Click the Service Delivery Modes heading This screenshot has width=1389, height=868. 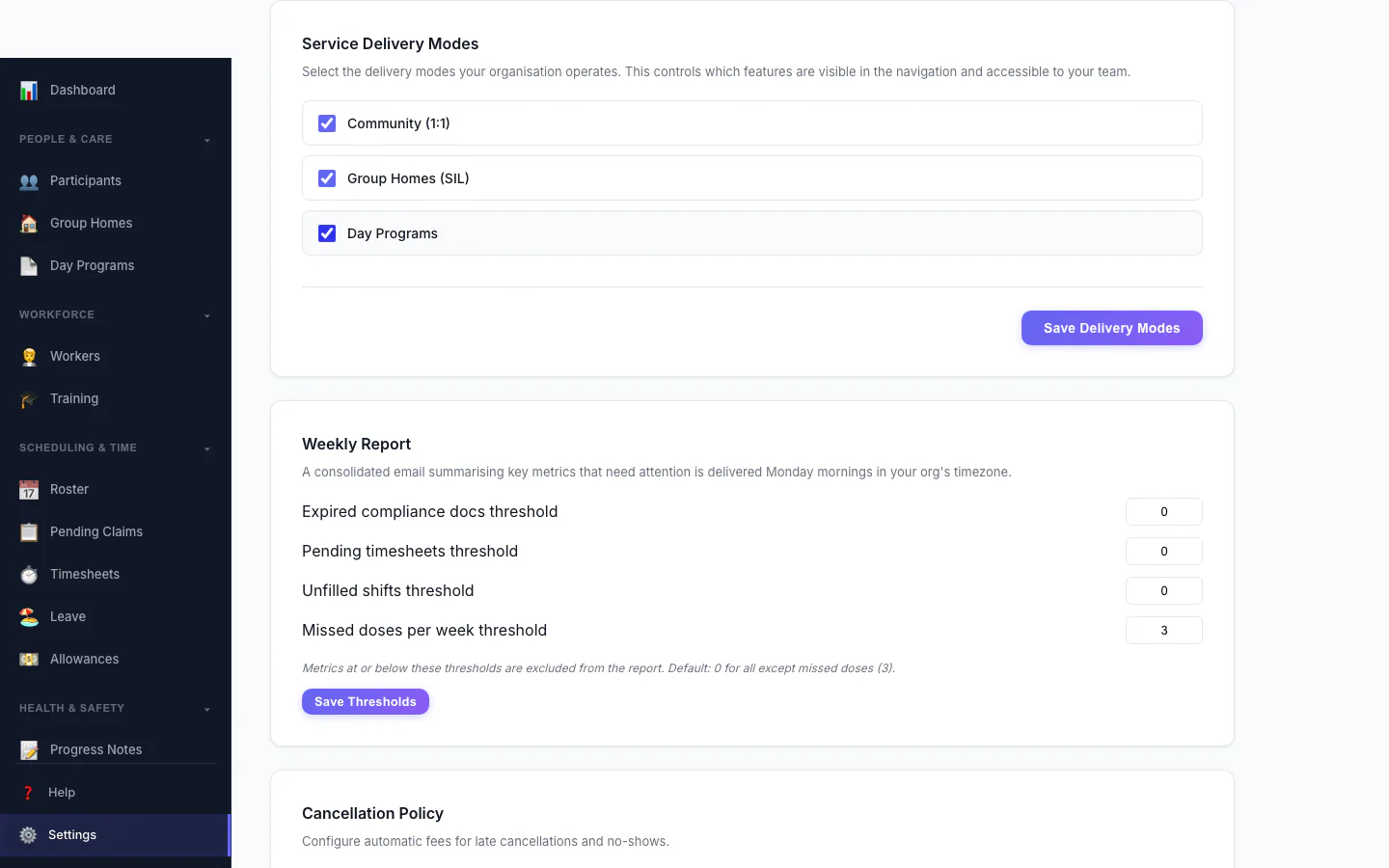point(390,43)
